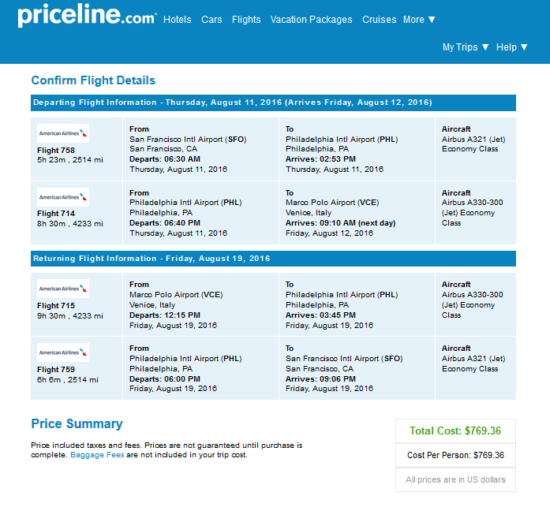The width and height of the screenshot is (550, 507).
Task: Click the Total Cost $769.36 box
Action: click(455, 431)
